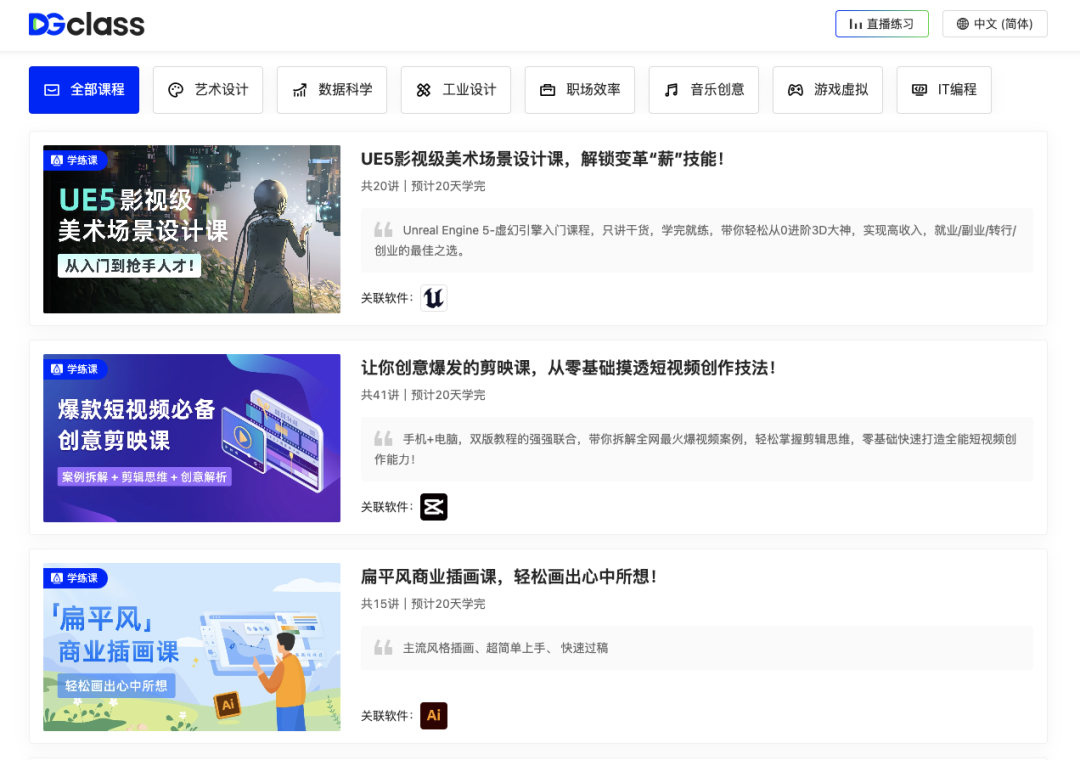Click the 扁平风商业插画课 thumbnail

click(191, 647)
